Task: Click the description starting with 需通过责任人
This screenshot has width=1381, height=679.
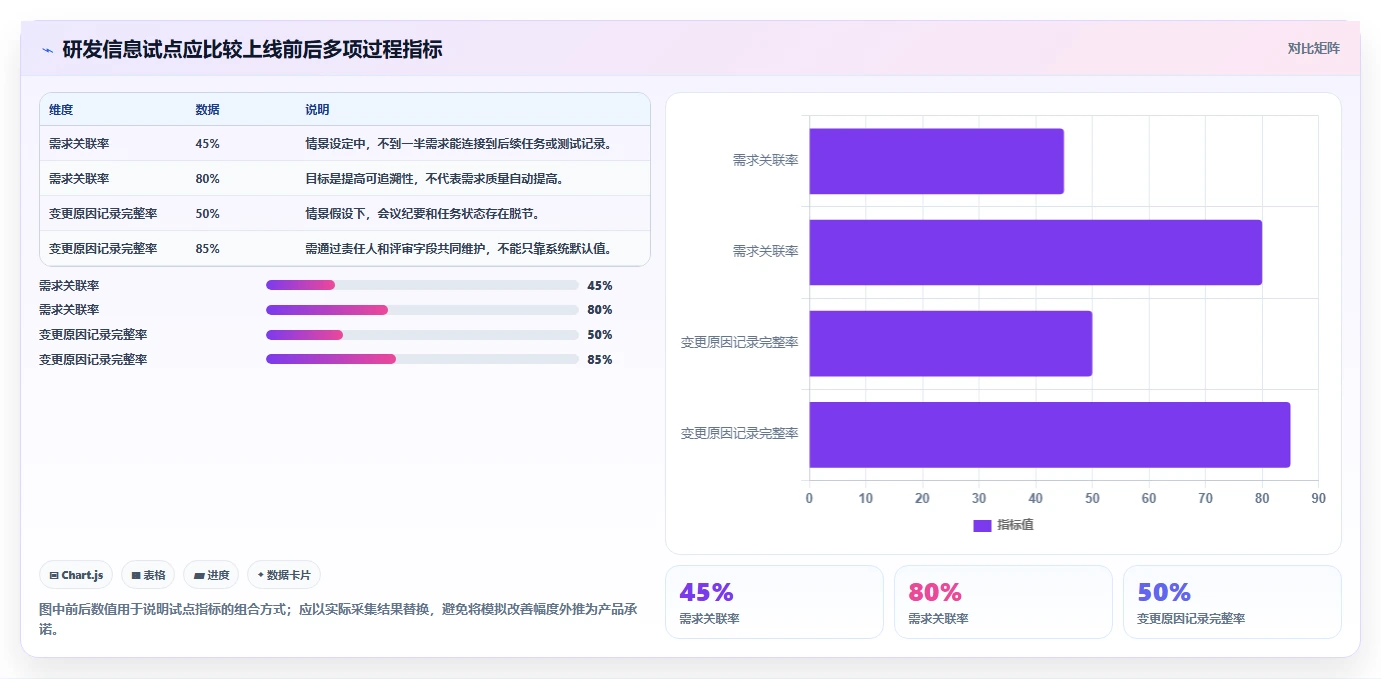Action: [x=458, y=249]
